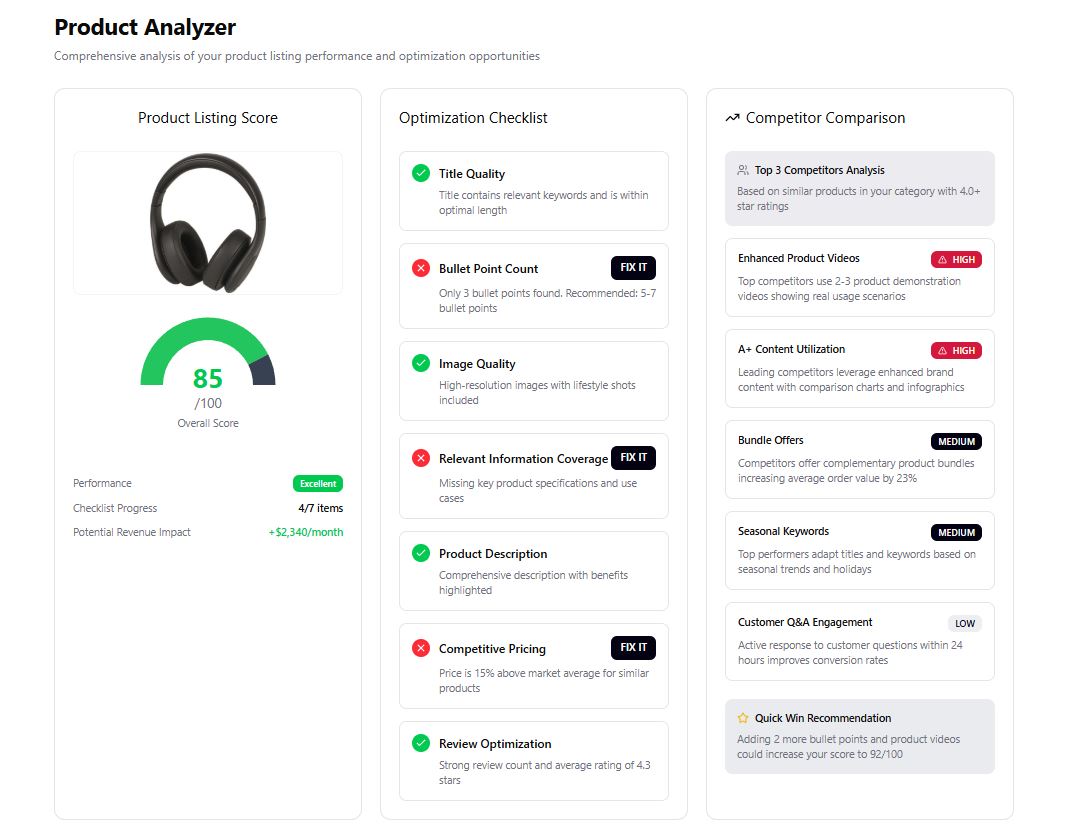Click the red X icon beside Competitive Pricing
The image size is (1074, 826).
tap(419, 648)
